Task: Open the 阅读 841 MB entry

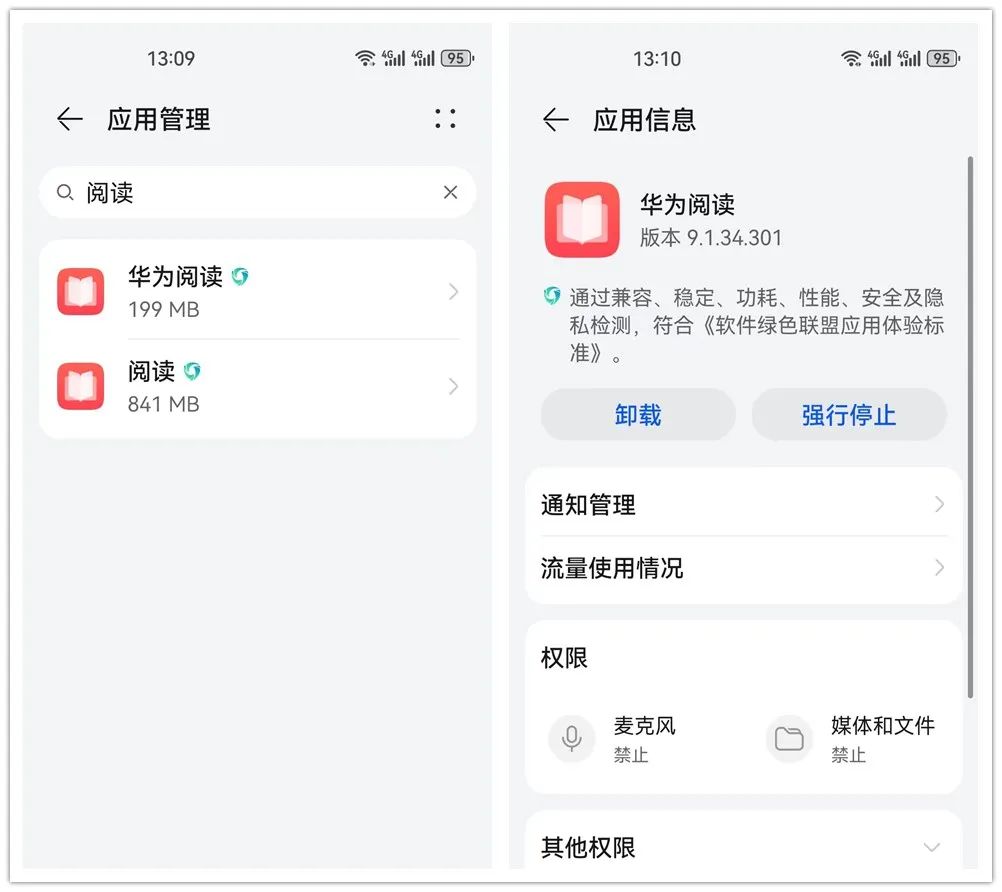Action: pos(258,387)
